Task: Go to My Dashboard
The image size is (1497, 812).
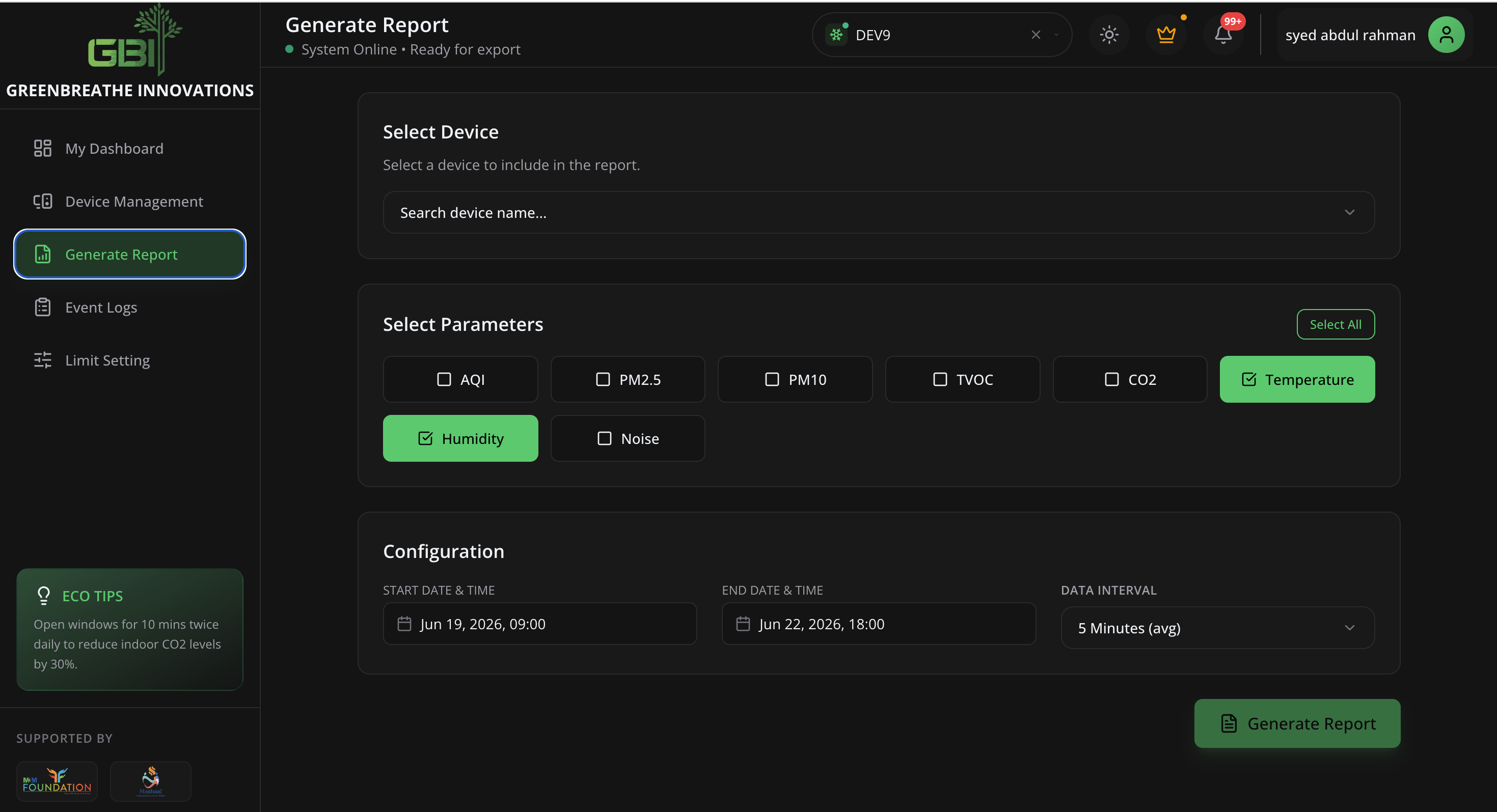Action: point(129,148)
